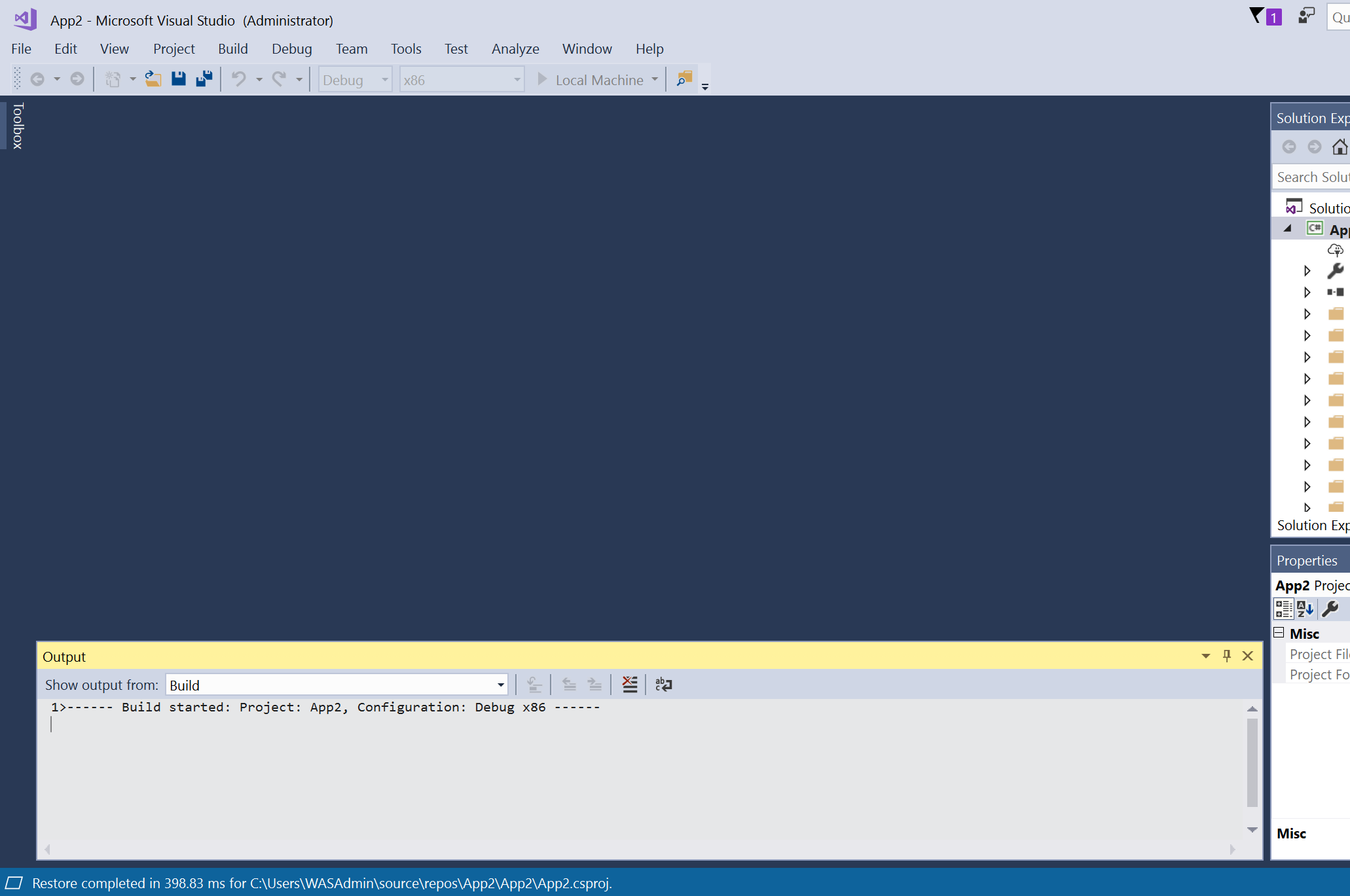This screenshot has width=1350, height=896.
Task: Select Alphabetical sort in Properties panel
Action: click(x=1305, y=609)
